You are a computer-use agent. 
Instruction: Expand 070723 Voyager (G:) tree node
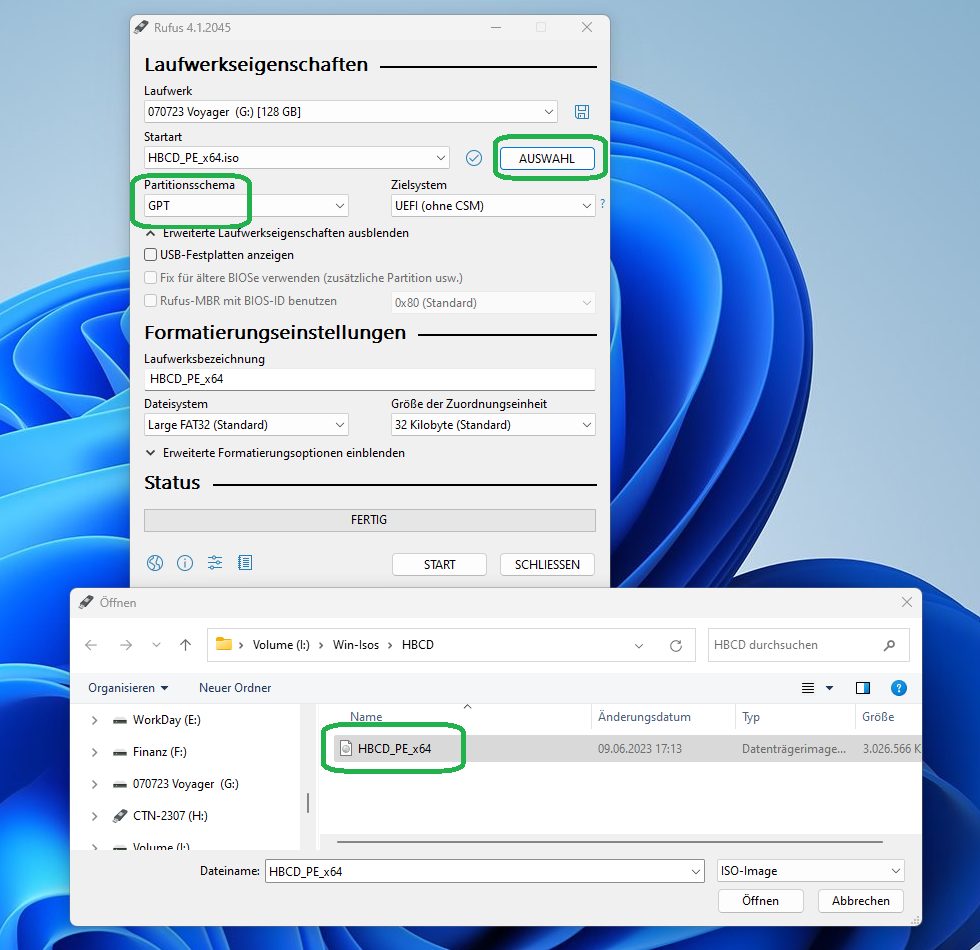coord(94,784)
